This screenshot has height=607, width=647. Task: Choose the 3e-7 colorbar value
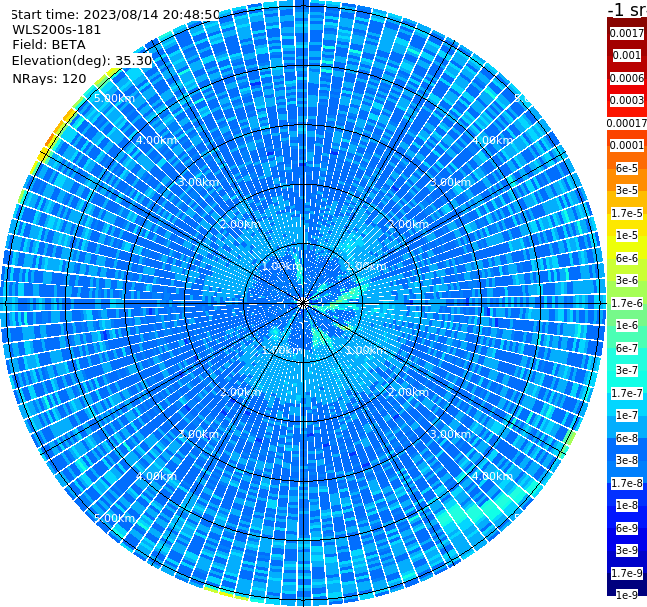click(626, 370)
